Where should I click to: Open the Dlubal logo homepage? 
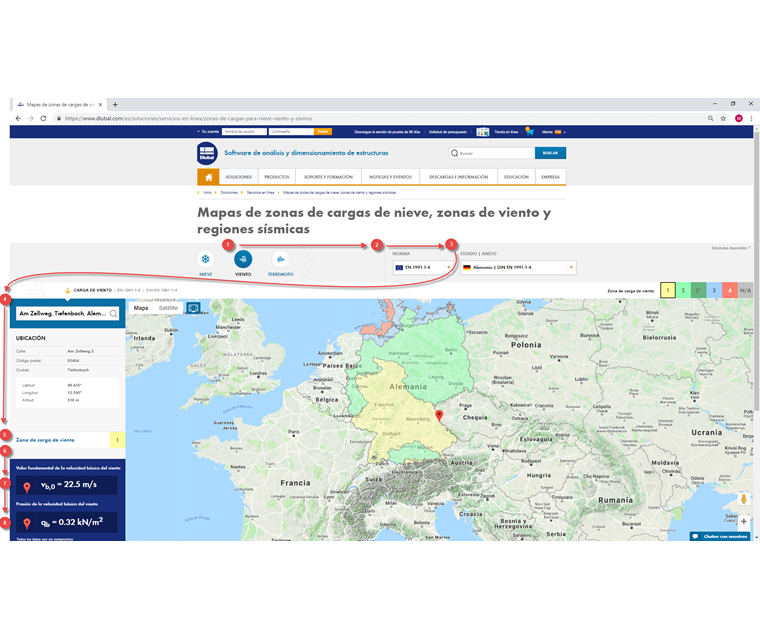pyautogui.click(x=207, y=153)
